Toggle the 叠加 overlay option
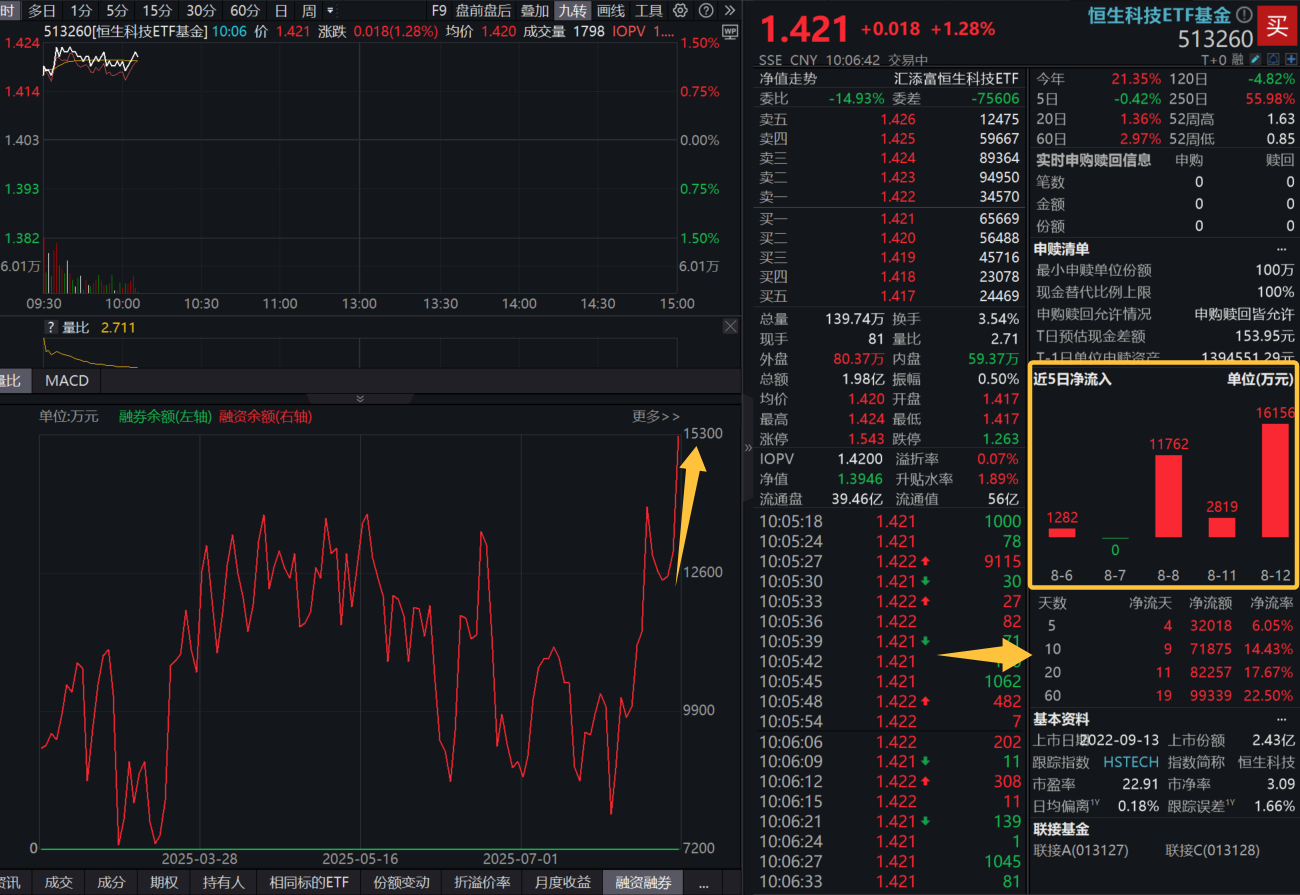The image size is (1300, 895). pos(535,11)
